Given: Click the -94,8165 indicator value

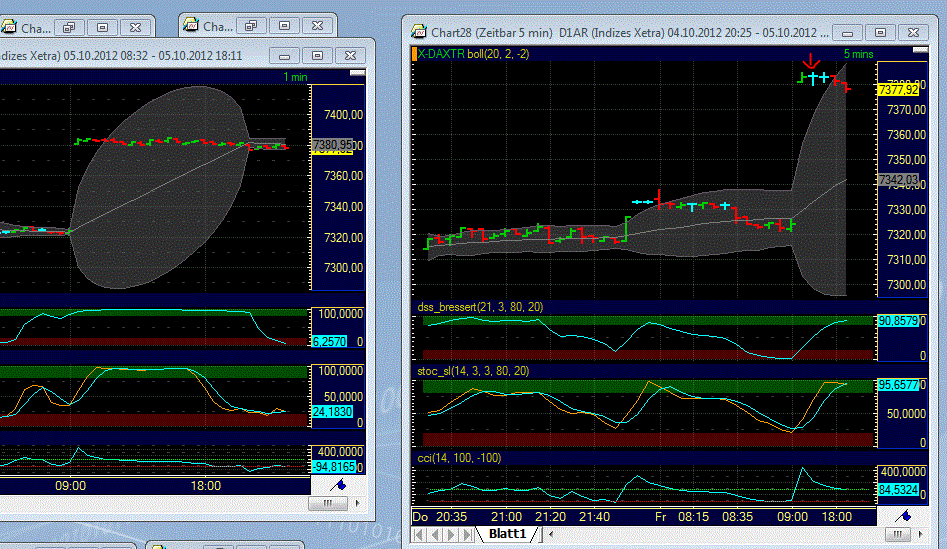Looking at the screenshot, I should tap(334, 467).
